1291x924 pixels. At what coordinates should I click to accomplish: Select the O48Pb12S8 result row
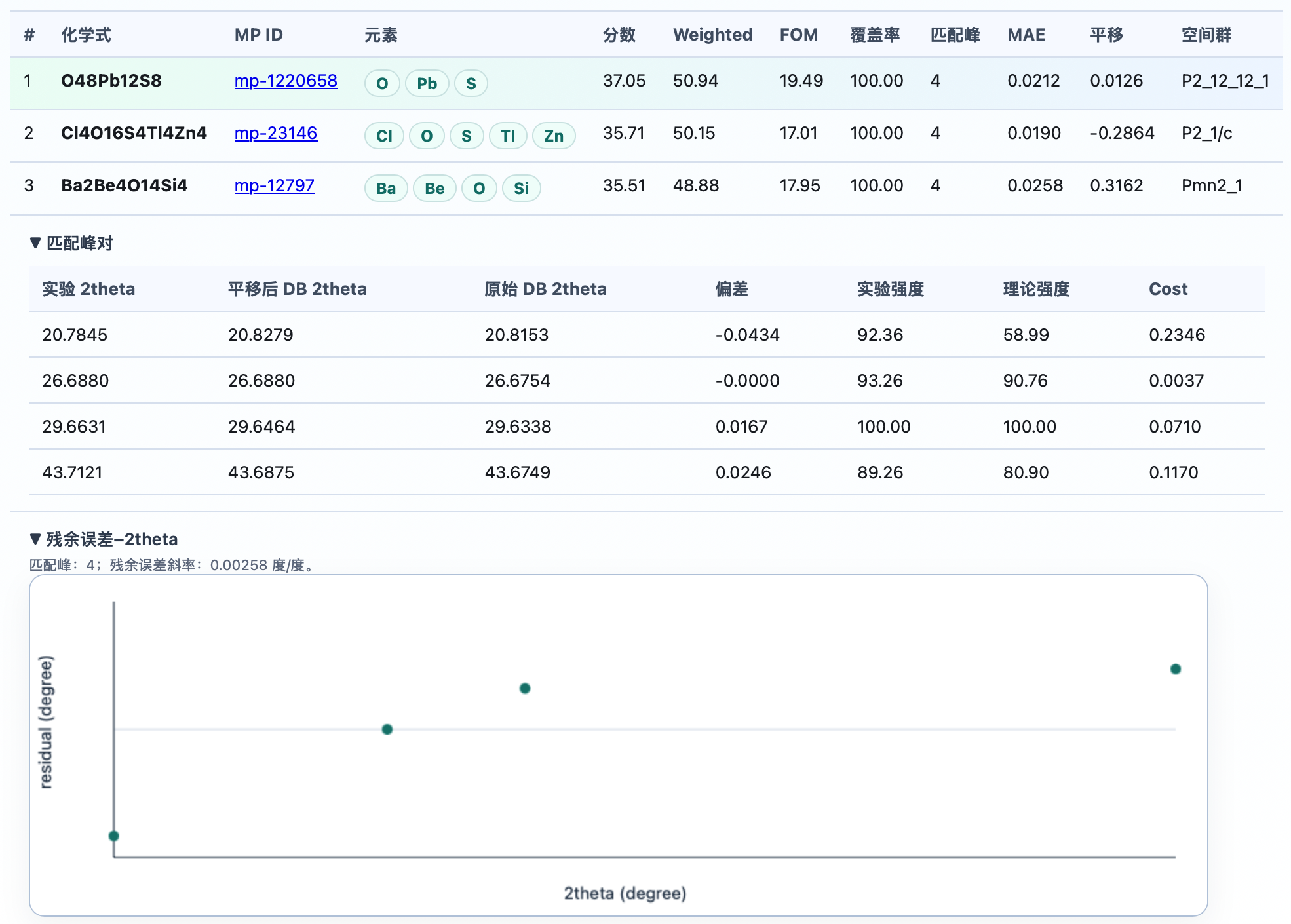pos(646,83)
